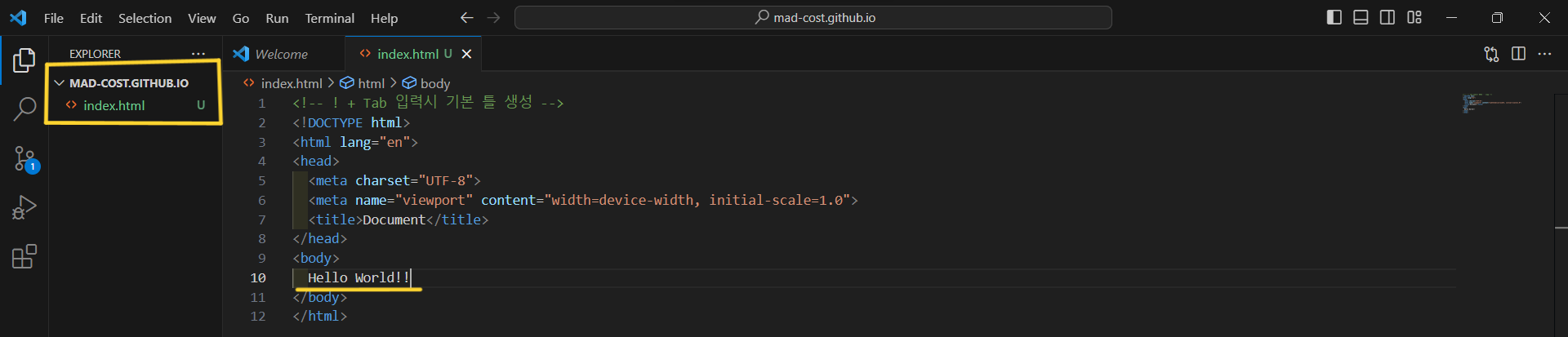Go back using the left arrow

[x=466, y=17]
